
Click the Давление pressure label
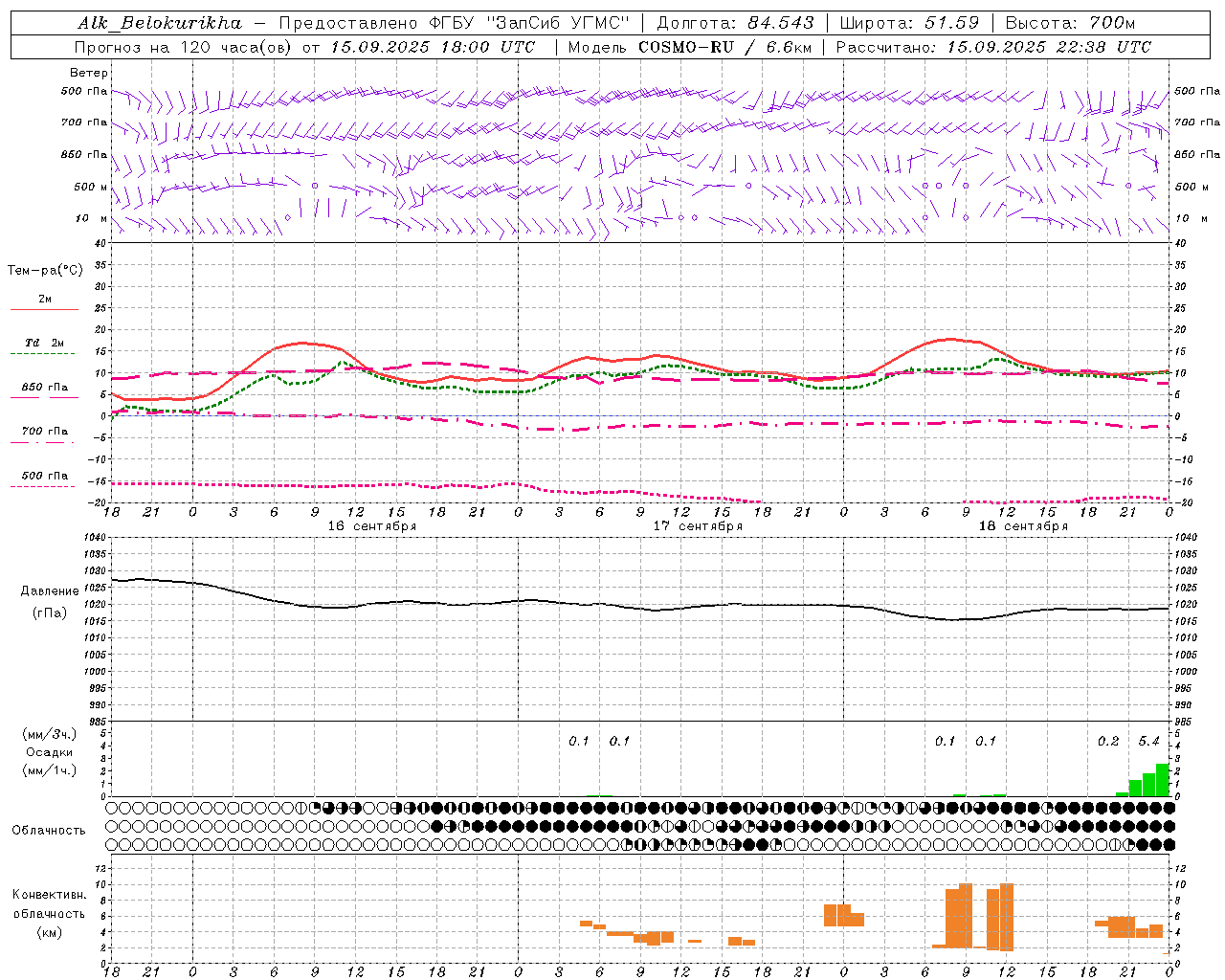pos(50,591)
